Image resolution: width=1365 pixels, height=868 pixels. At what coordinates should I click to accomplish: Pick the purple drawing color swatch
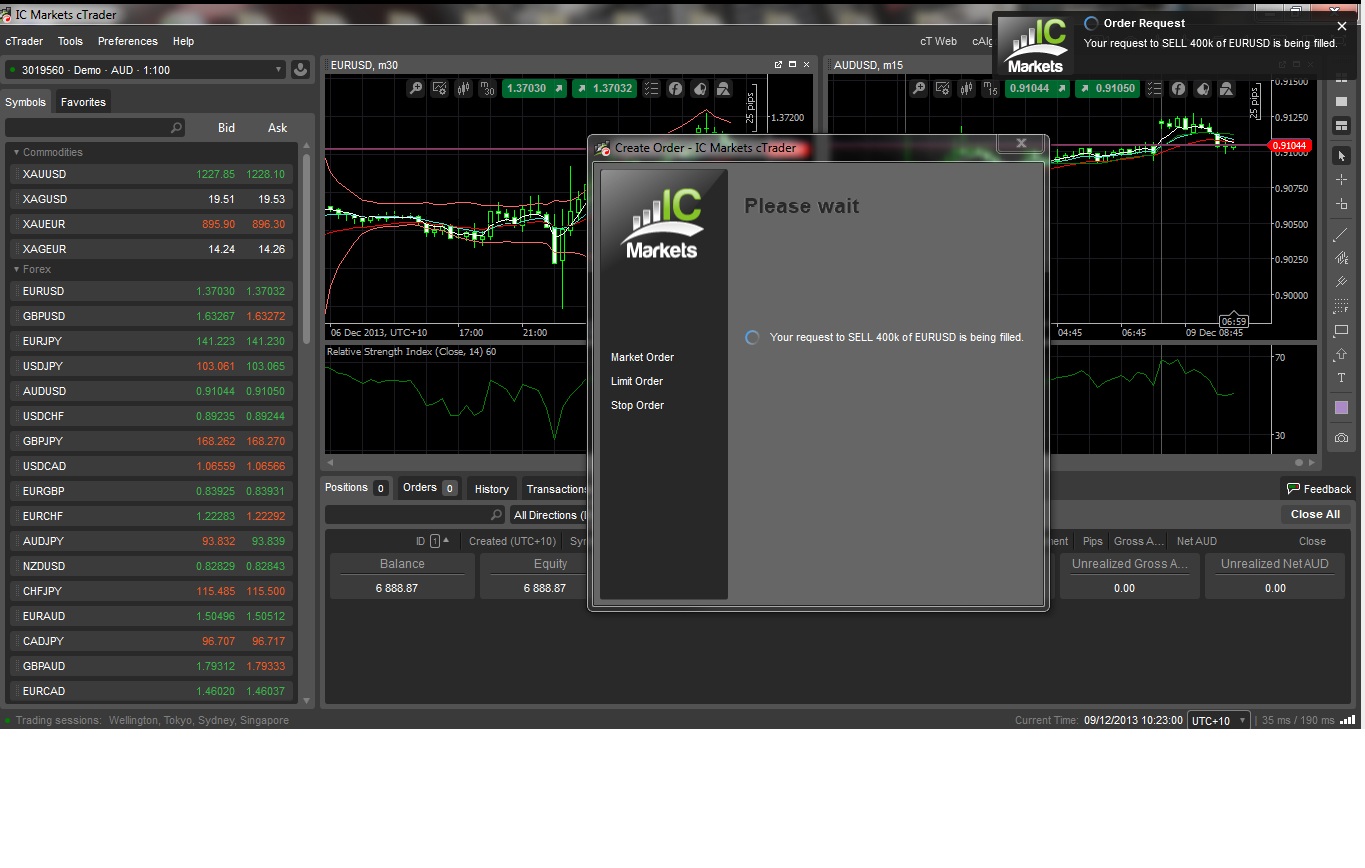click(x=1341, y=408)
